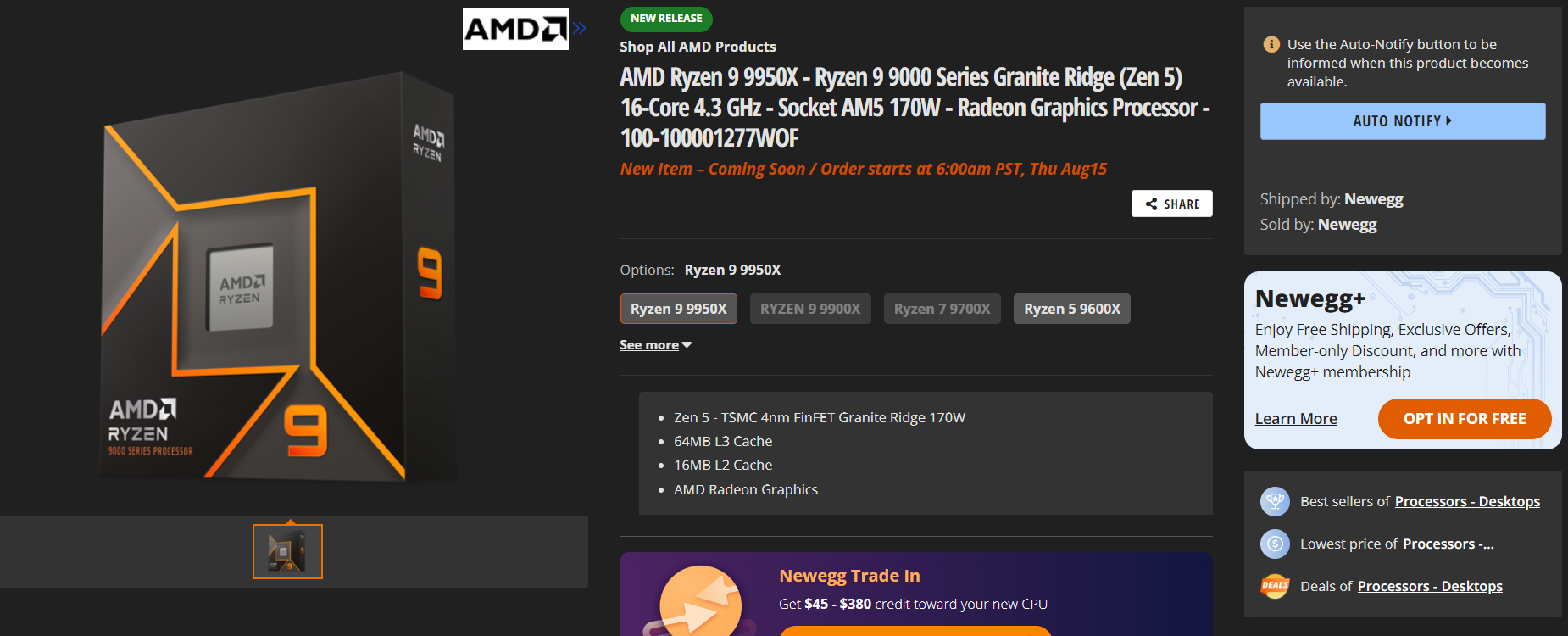
Task: Click the info icon beside Auto-Notify message
Action: 1271,44
